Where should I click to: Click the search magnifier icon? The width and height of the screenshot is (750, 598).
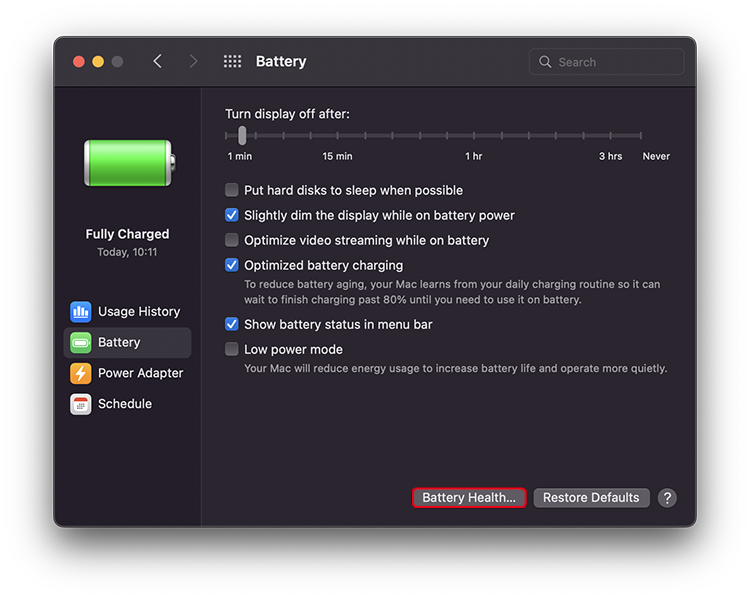pos(545,62)
